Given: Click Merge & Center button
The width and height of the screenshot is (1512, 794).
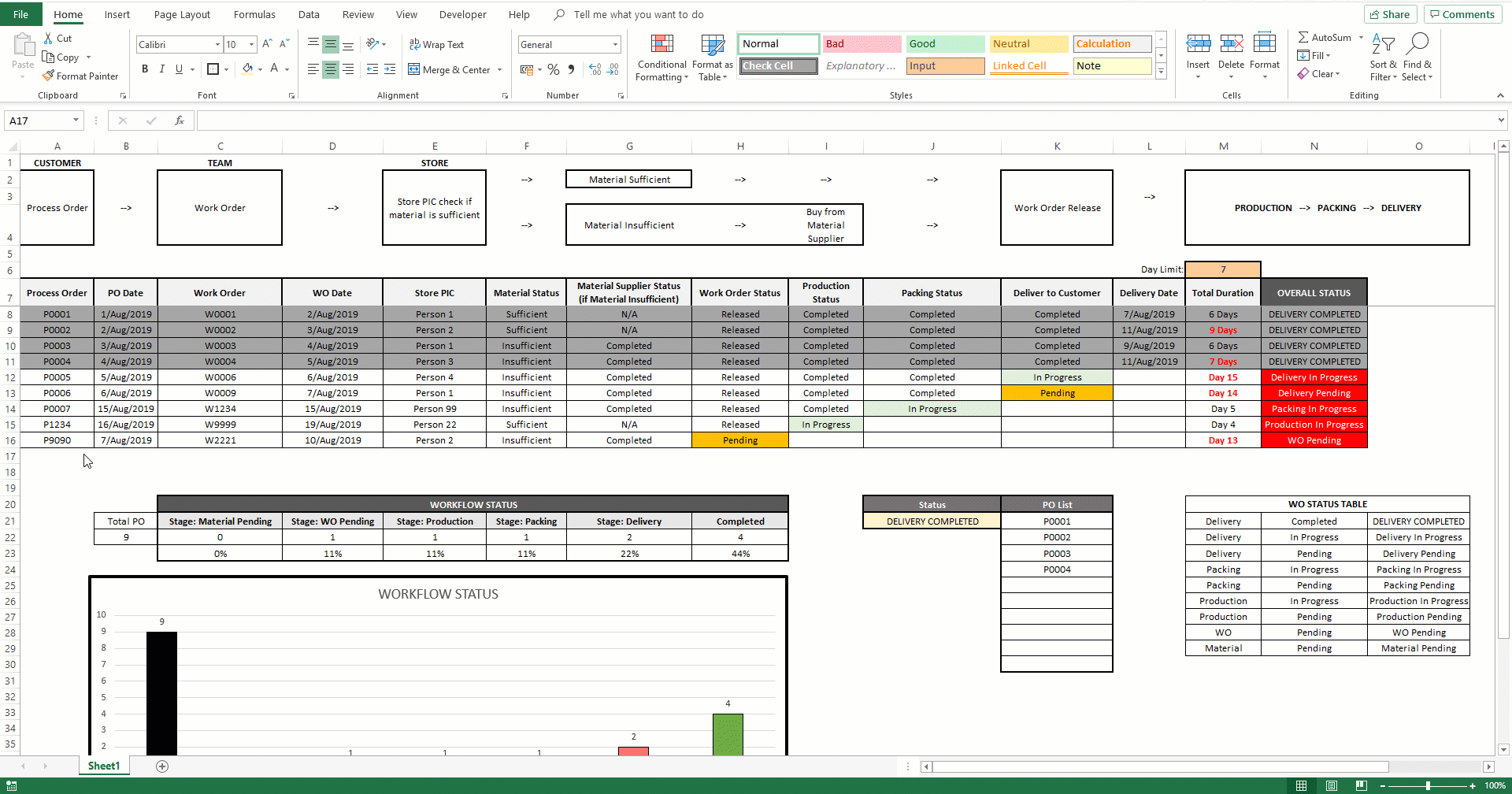Looking at the screenshot, I should coord(455,70).
